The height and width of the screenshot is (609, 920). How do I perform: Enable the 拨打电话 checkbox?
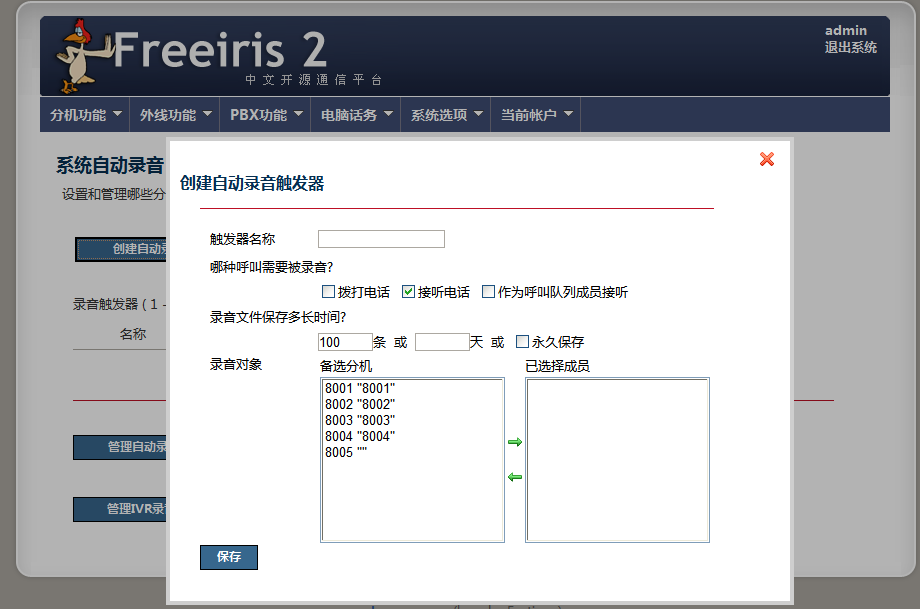[x=328, y=292]
